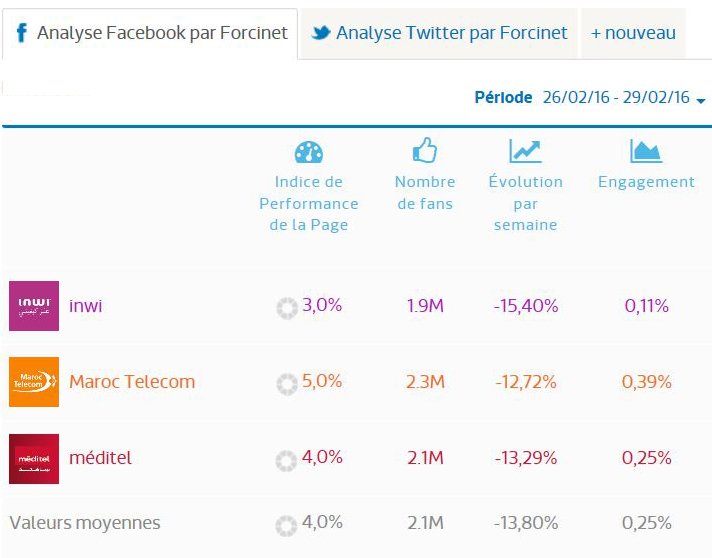Image resolution: width=712 pixels, height=558 pixels.
Task: Click the inwi logo thumbnail
Action: tap(34, 306)
